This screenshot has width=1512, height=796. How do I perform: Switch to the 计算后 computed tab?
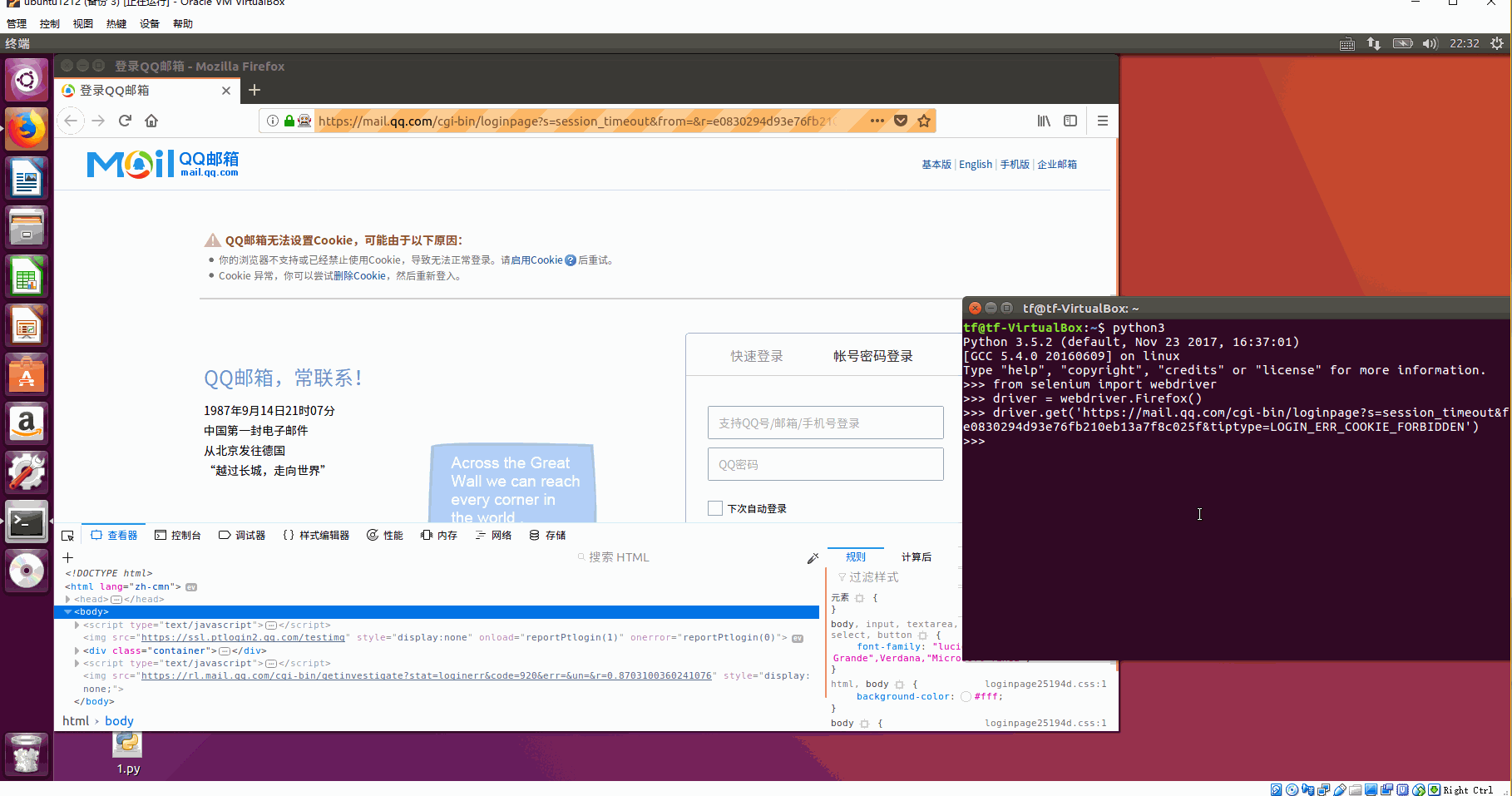click(x=917, y=557)
